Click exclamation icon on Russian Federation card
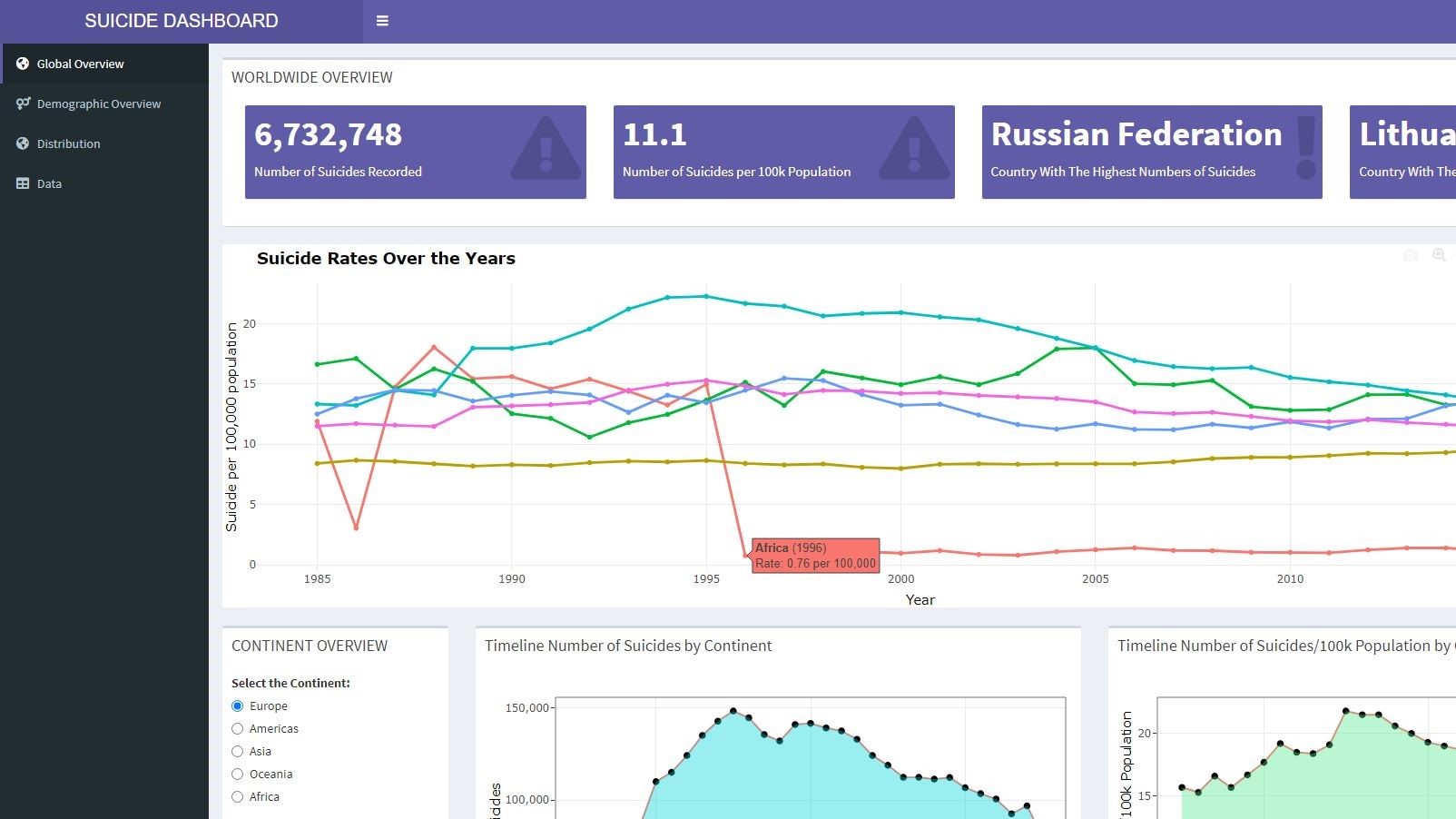 click(1305, 149)
